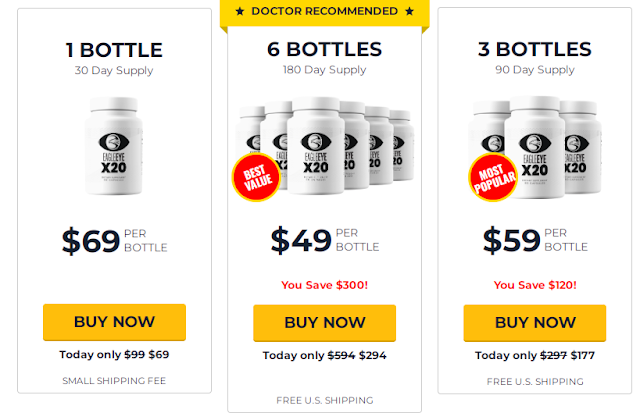Click 'Today only $594 $294' text

click(x=324, y=355)
